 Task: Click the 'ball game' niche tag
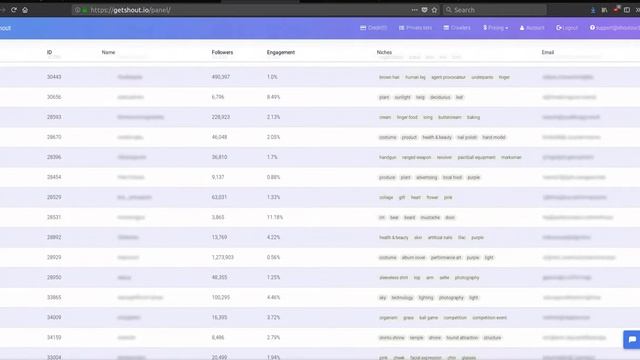429,318
